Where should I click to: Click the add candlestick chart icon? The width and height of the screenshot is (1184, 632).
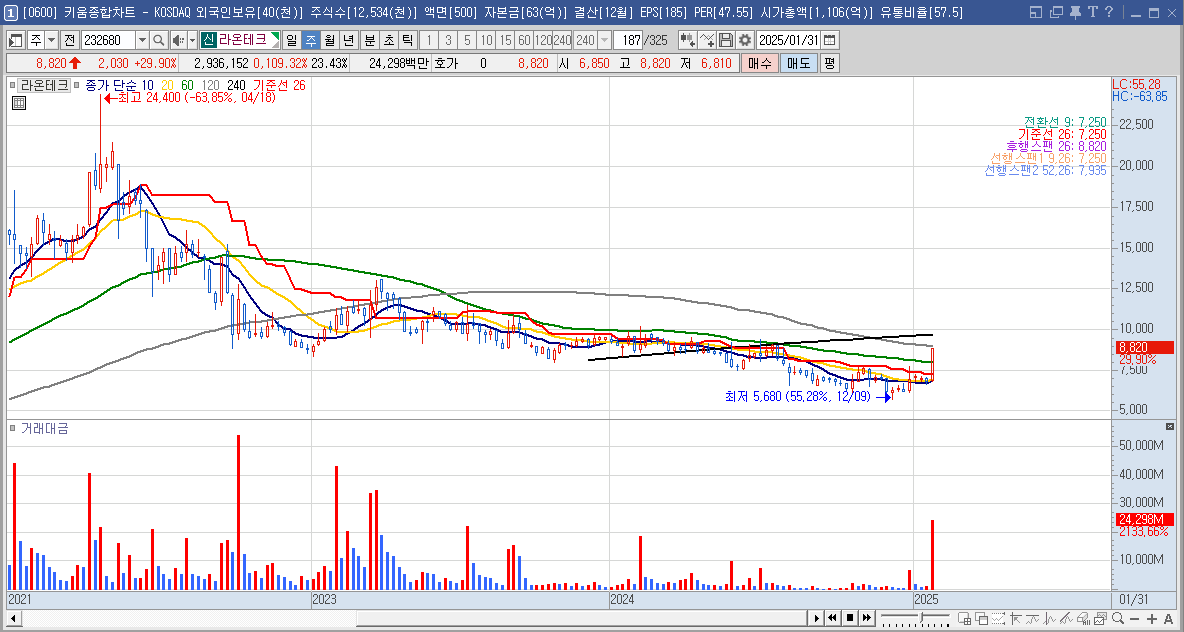tap(688, 40)
